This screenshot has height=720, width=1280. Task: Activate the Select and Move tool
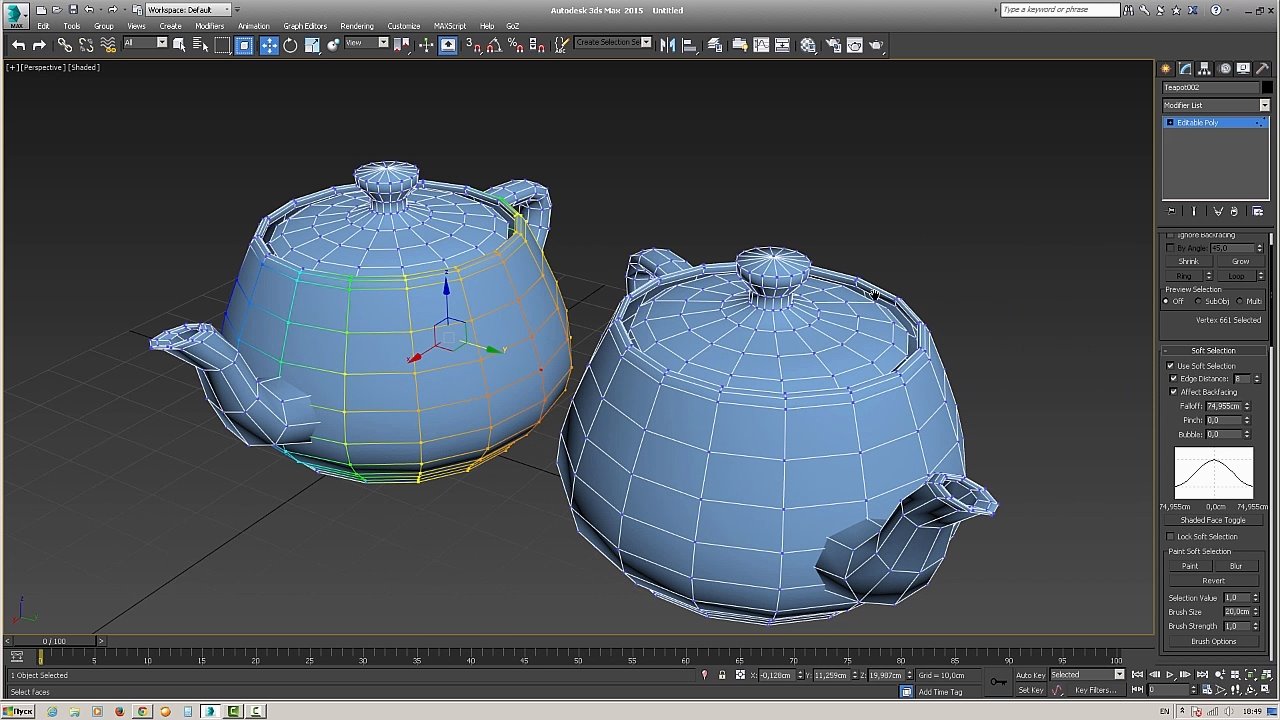click(x=269, y=45)
